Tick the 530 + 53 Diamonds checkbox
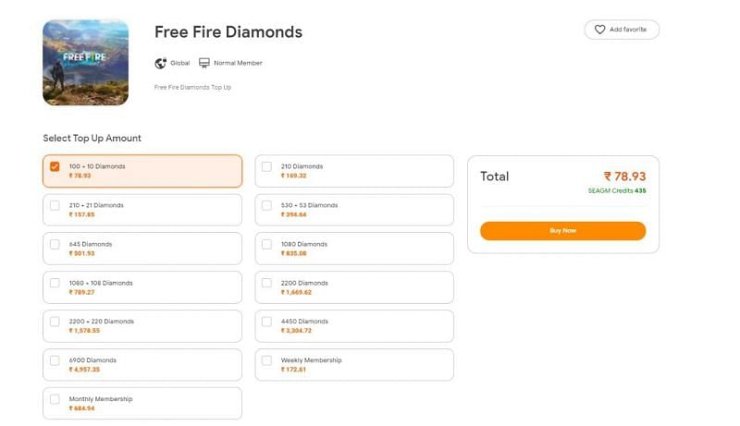The width and height of the screenshot is (740, 426). click(267, 206)
